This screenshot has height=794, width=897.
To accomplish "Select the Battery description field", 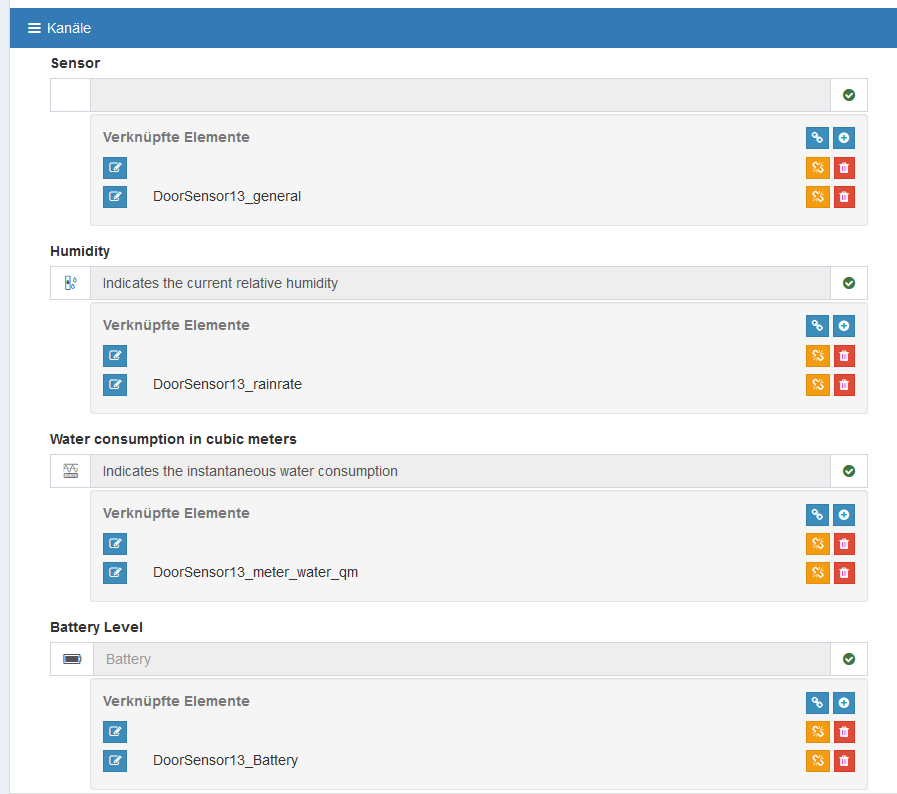I will pos(462,660).
